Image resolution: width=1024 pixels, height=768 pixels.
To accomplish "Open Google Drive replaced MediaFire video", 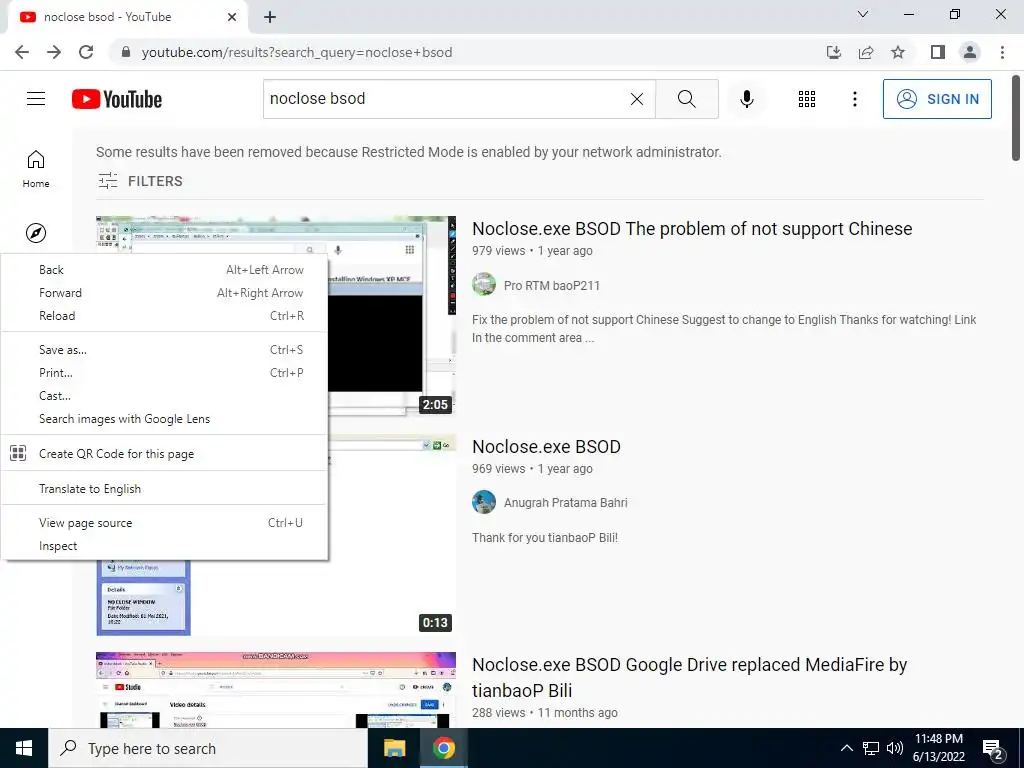I will pos(689,677).
